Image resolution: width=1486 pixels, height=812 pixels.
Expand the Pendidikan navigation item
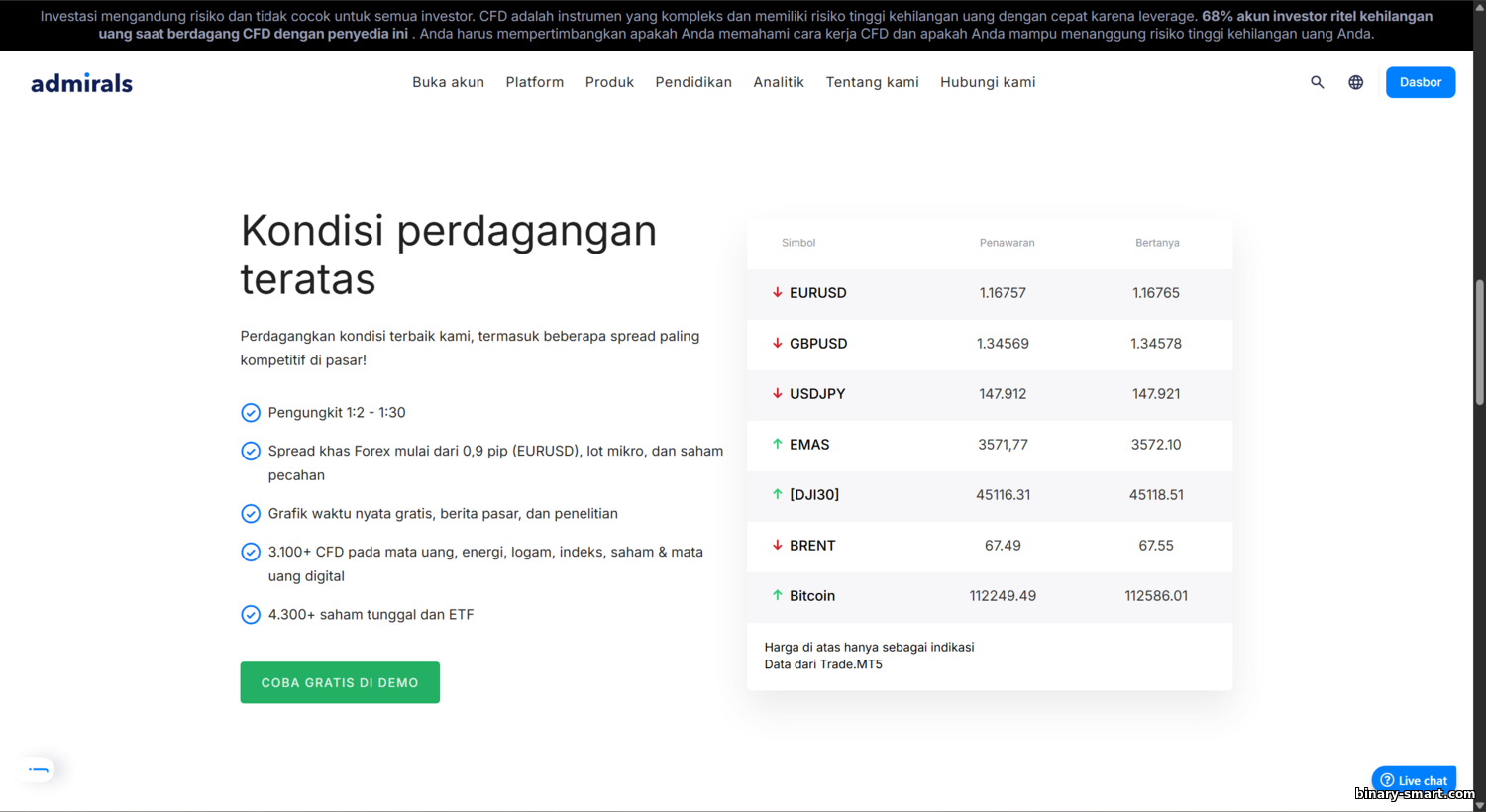tap(692, 82)
